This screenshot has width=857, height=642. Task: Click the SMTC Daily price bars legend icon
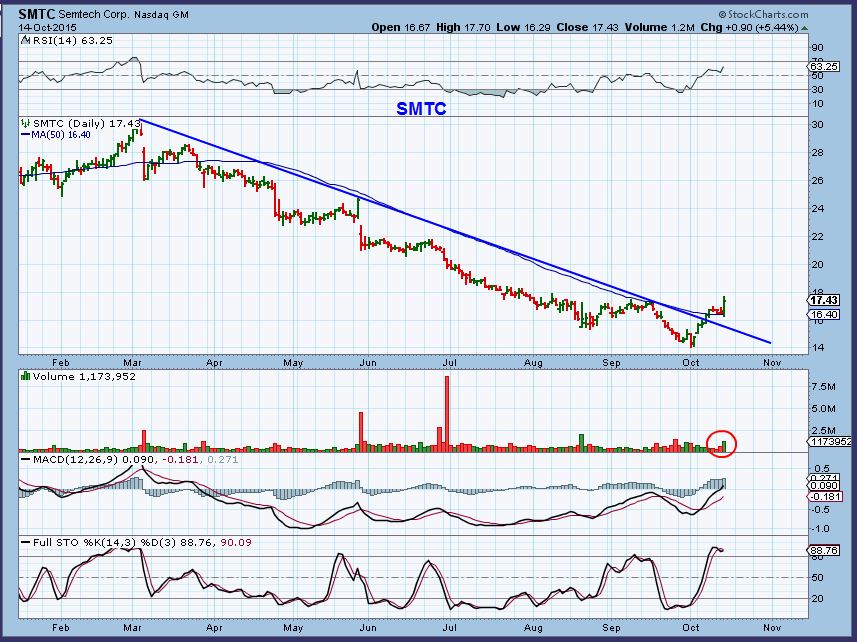point(25,123)
